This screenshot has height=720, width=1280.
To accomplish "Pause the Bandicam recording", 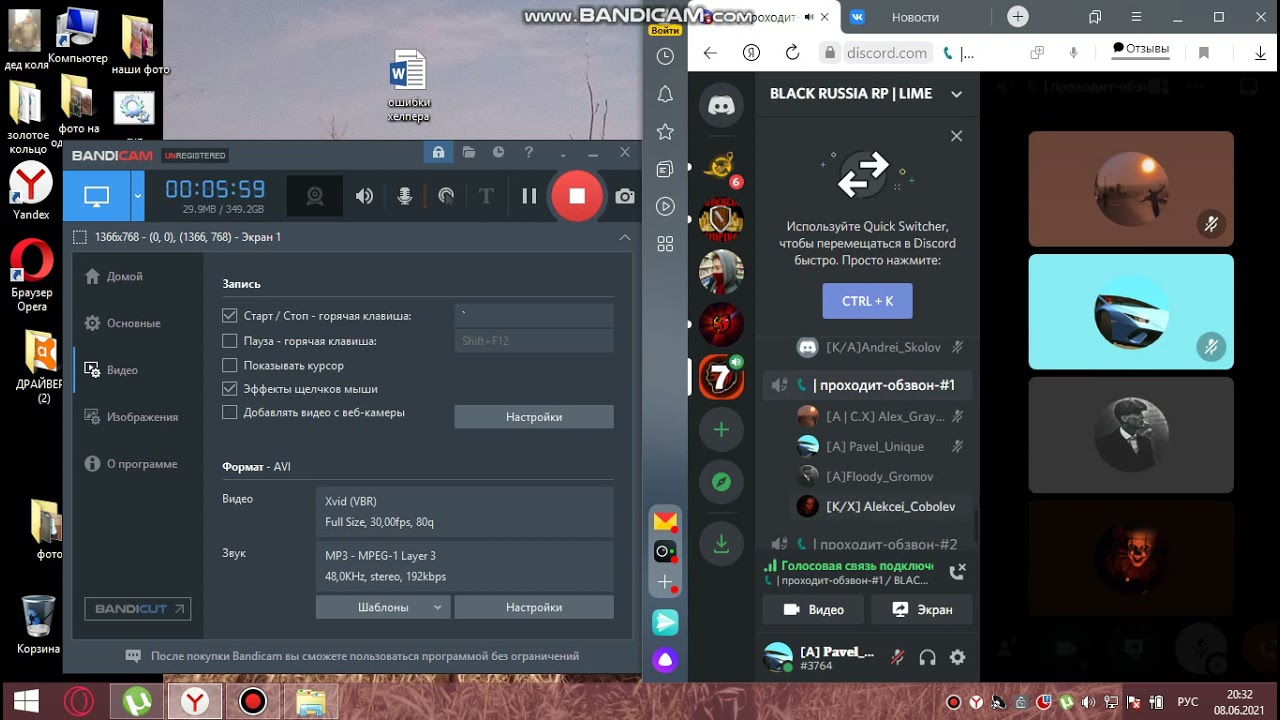I will tap(530, 196).
